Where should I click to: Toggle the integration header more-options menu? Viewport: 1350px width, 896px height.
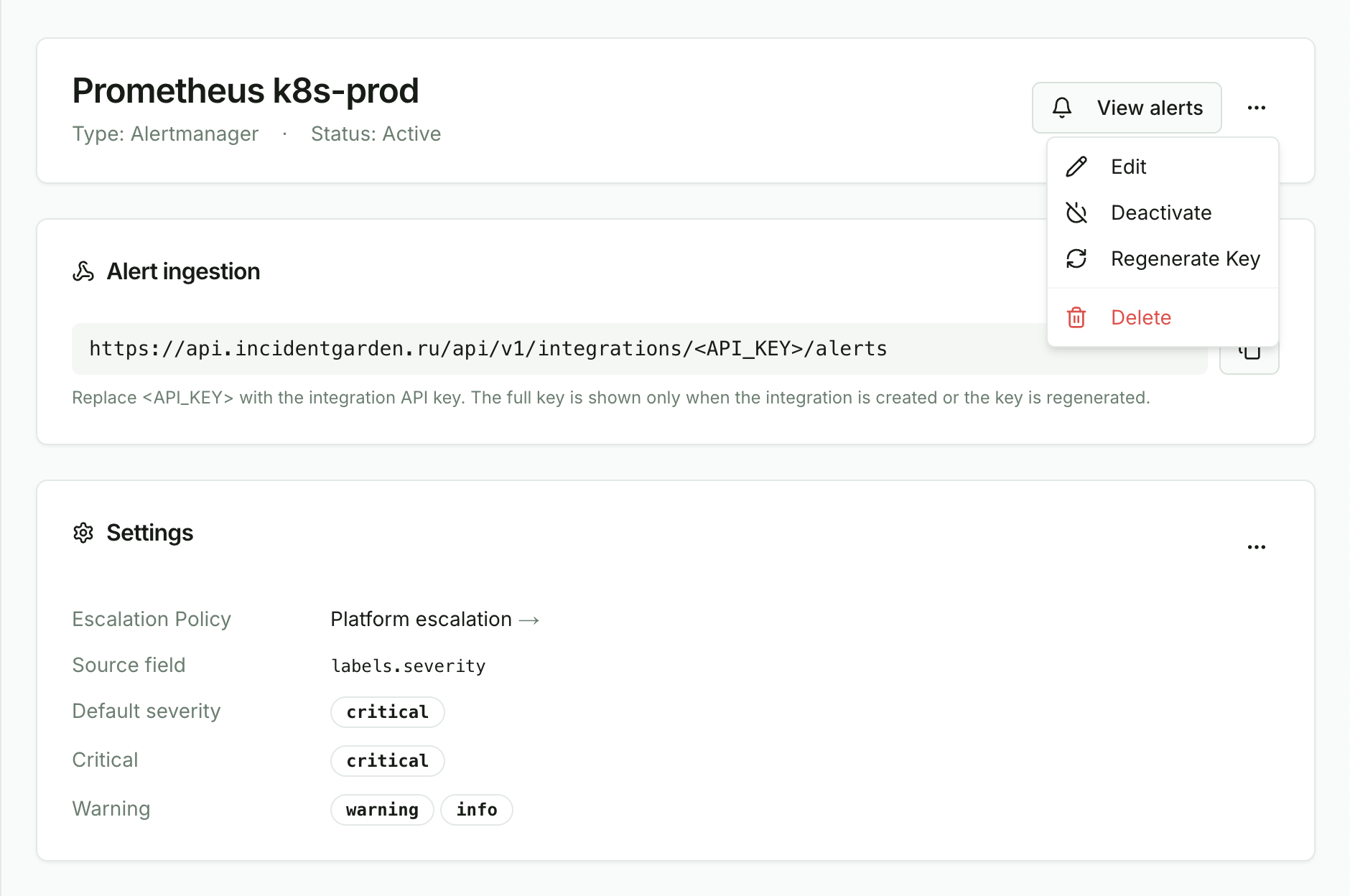click(x=1257, y=108)
